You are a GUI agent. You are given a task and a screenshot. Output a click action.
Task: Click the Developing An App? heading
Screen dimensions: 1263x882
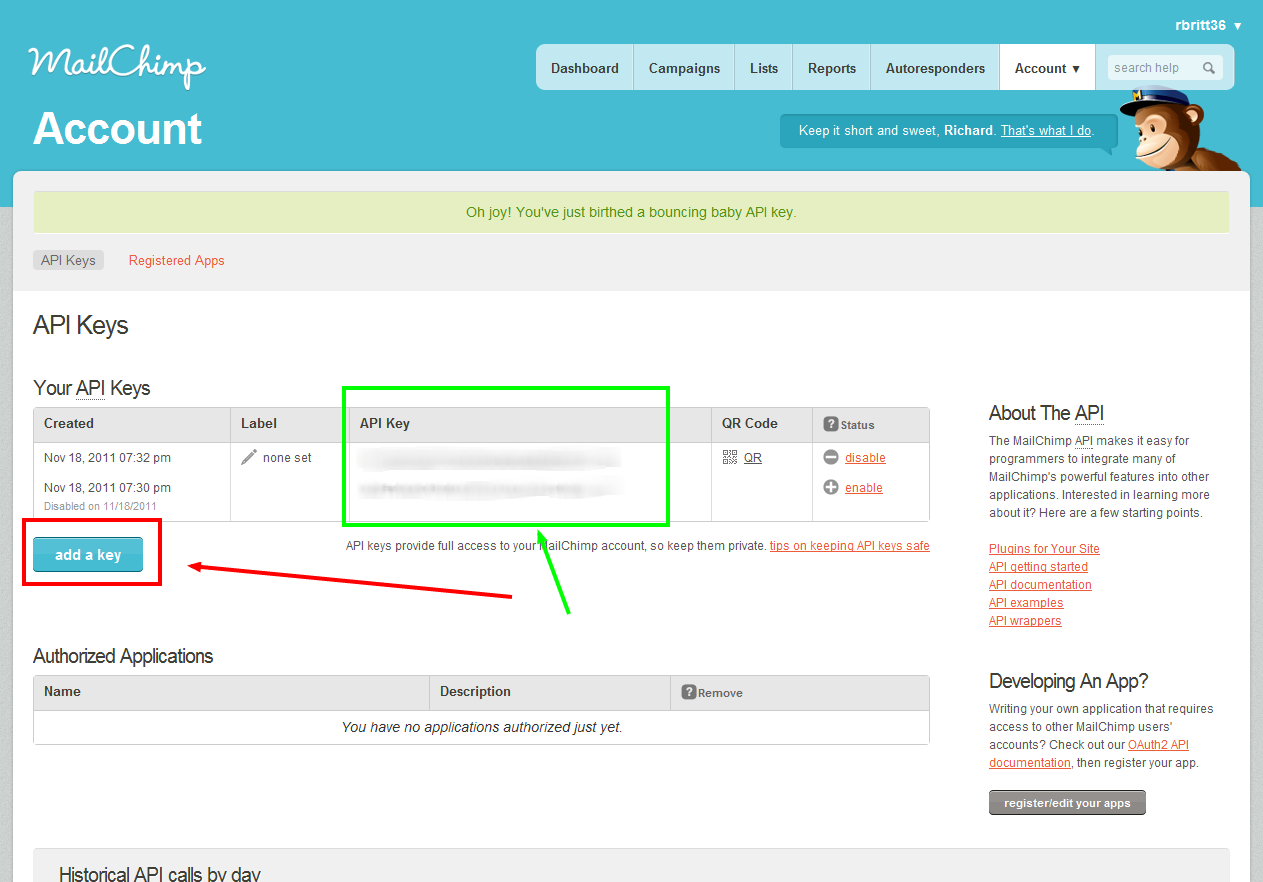(1069, 681)
